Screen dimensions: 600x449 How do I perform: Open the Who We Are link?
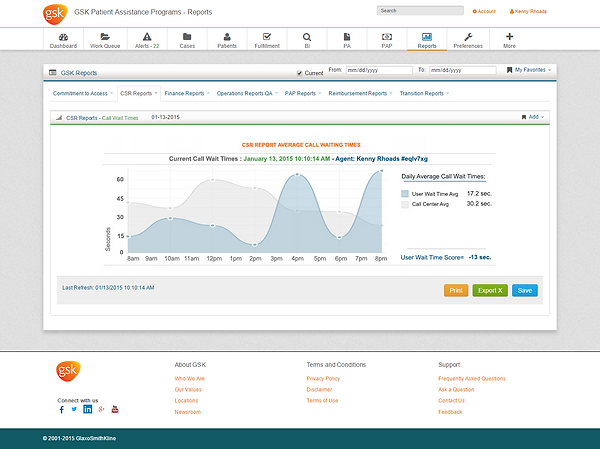(189, 379)
